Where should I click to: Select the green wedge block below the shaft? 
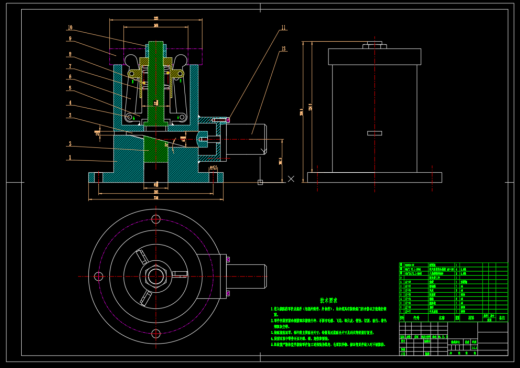coord(156,150)
